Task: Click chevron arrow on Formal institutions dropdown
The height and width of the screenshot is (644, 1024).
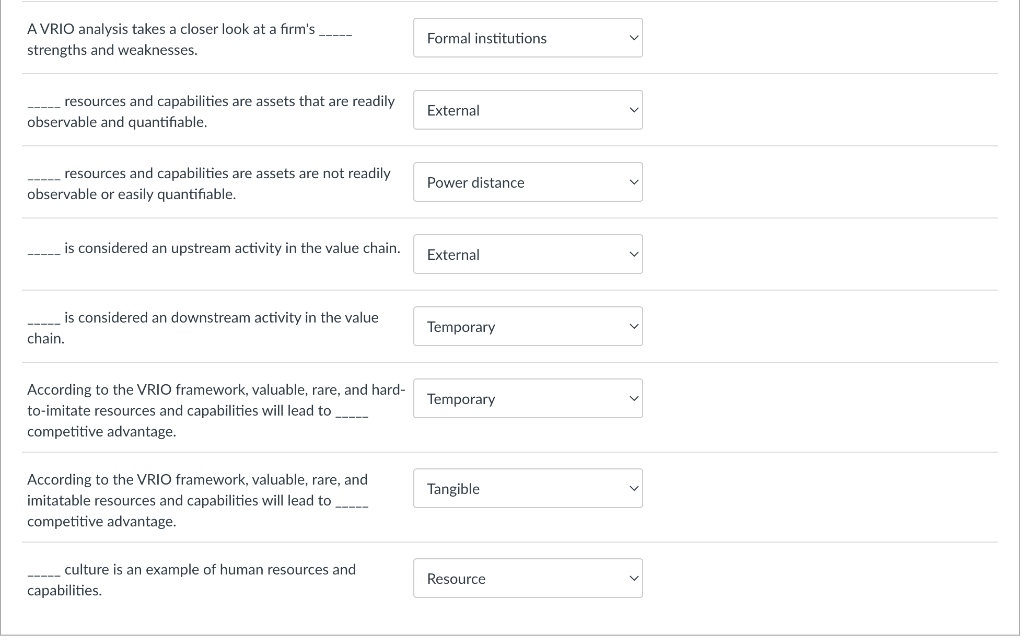Action: [x=632, y=38]
